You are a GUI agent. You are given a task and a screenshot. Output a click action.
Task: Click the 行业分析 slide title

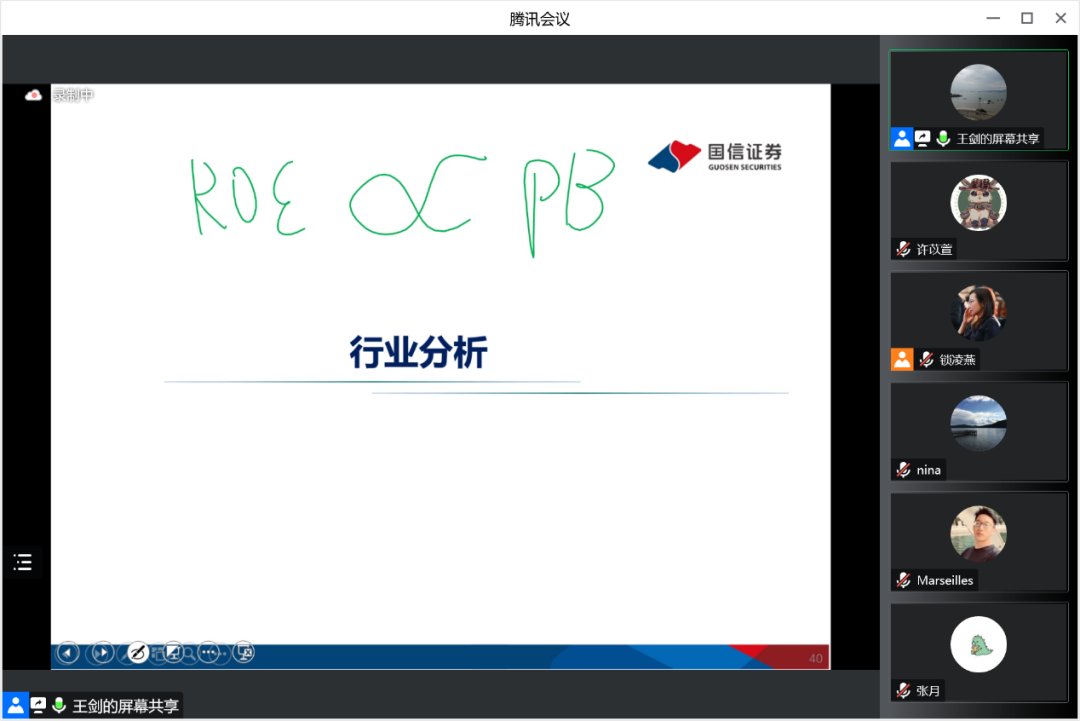point(418,352)
